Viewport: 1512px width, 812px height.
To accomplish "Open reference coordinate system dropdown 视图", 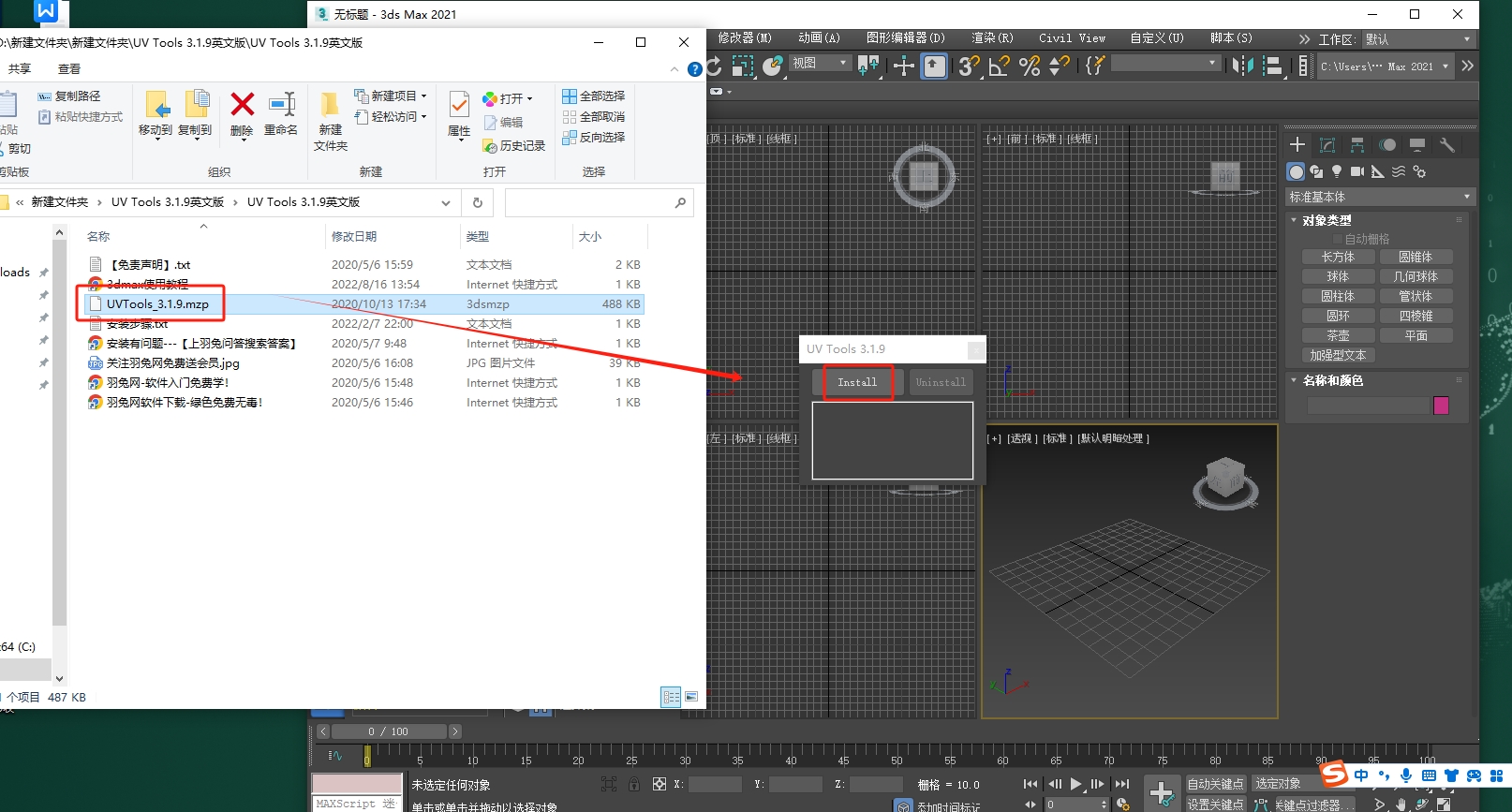I will pos(820,63).
